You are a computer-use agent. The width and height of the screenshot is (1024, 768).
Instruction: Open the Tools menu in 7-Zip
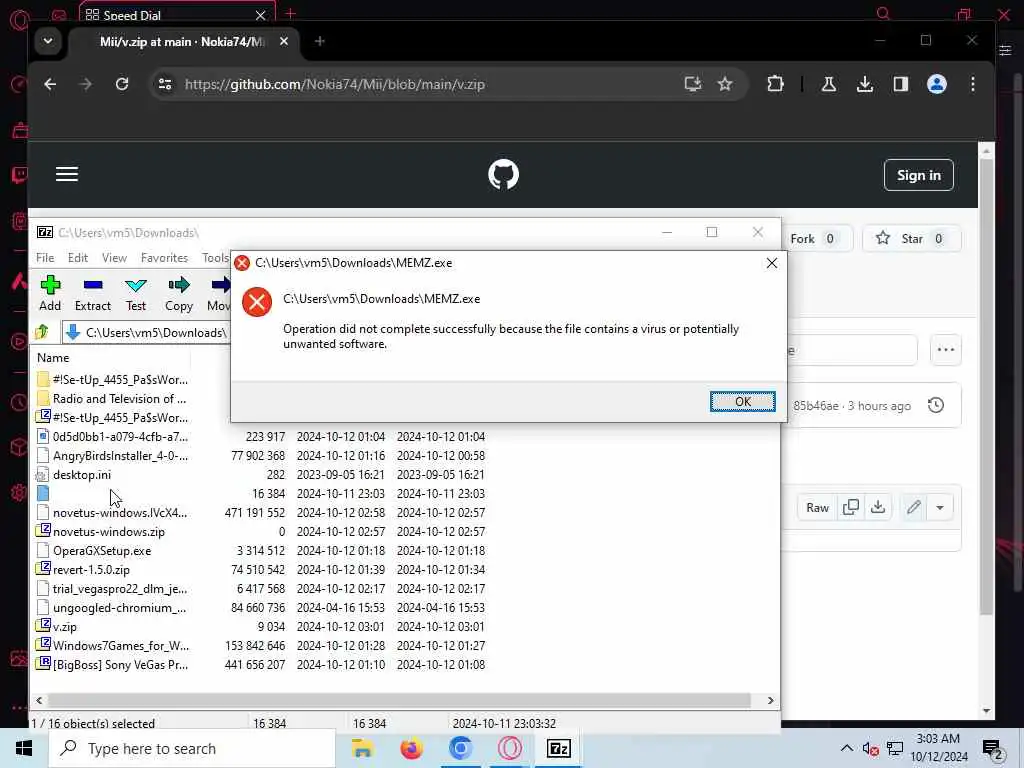(x=216, y=258)
